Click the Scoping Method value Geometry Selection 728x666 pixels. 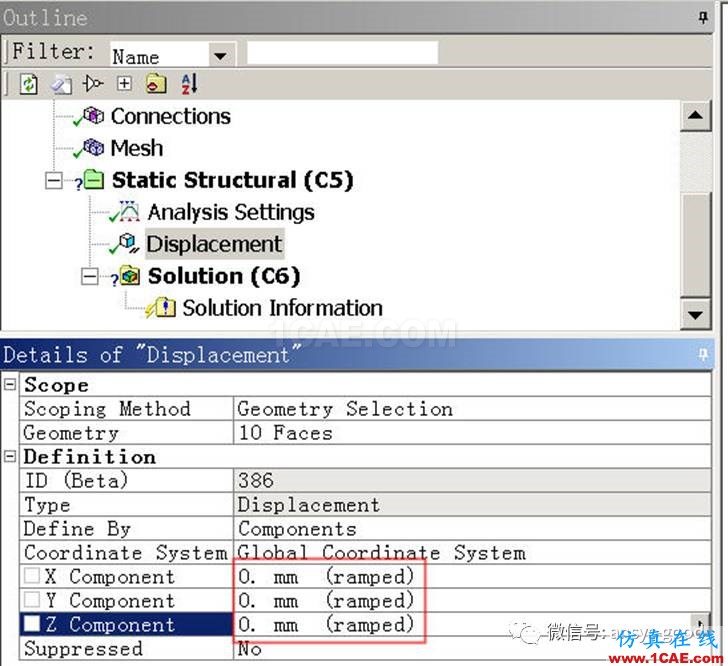coord(472,409)
